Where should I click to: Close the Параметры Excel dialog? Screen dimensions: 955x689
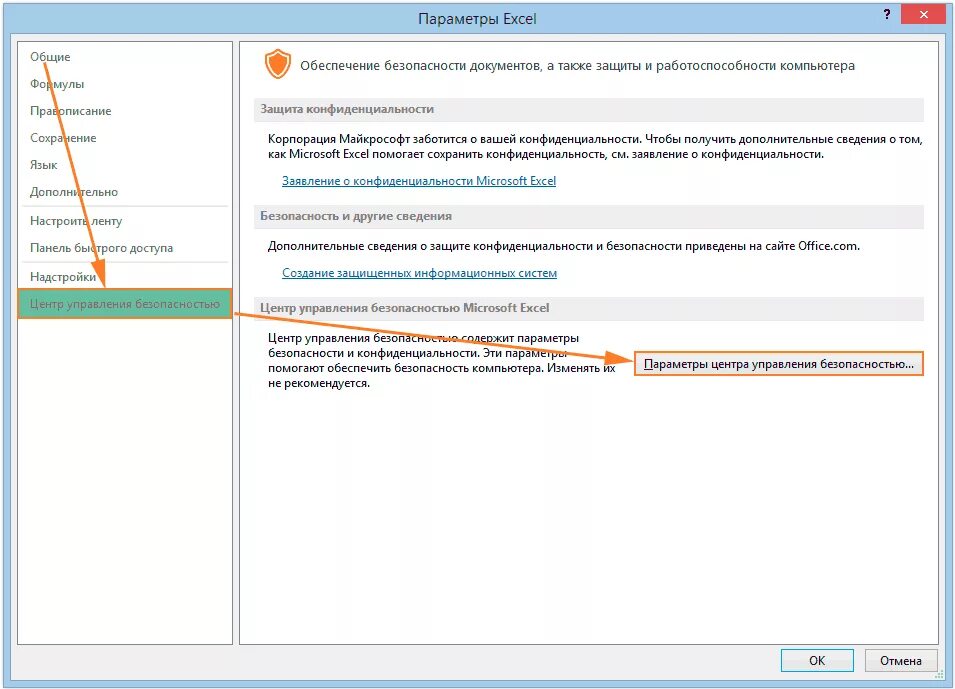click(x=923, y=14)
